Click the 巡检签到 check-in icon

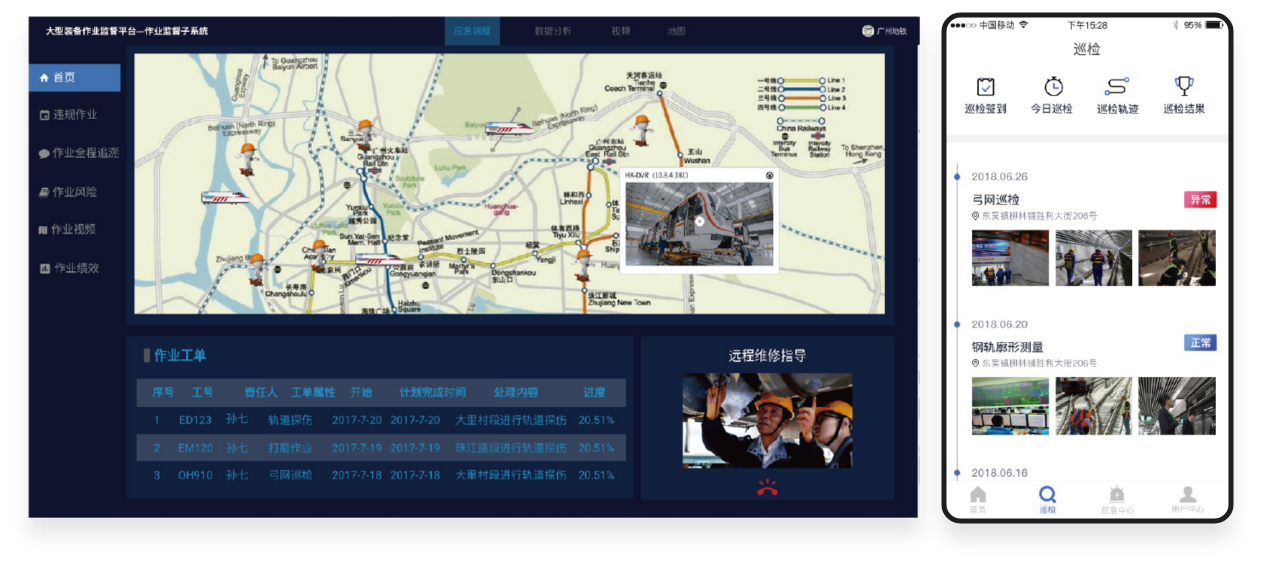(985, 87)
